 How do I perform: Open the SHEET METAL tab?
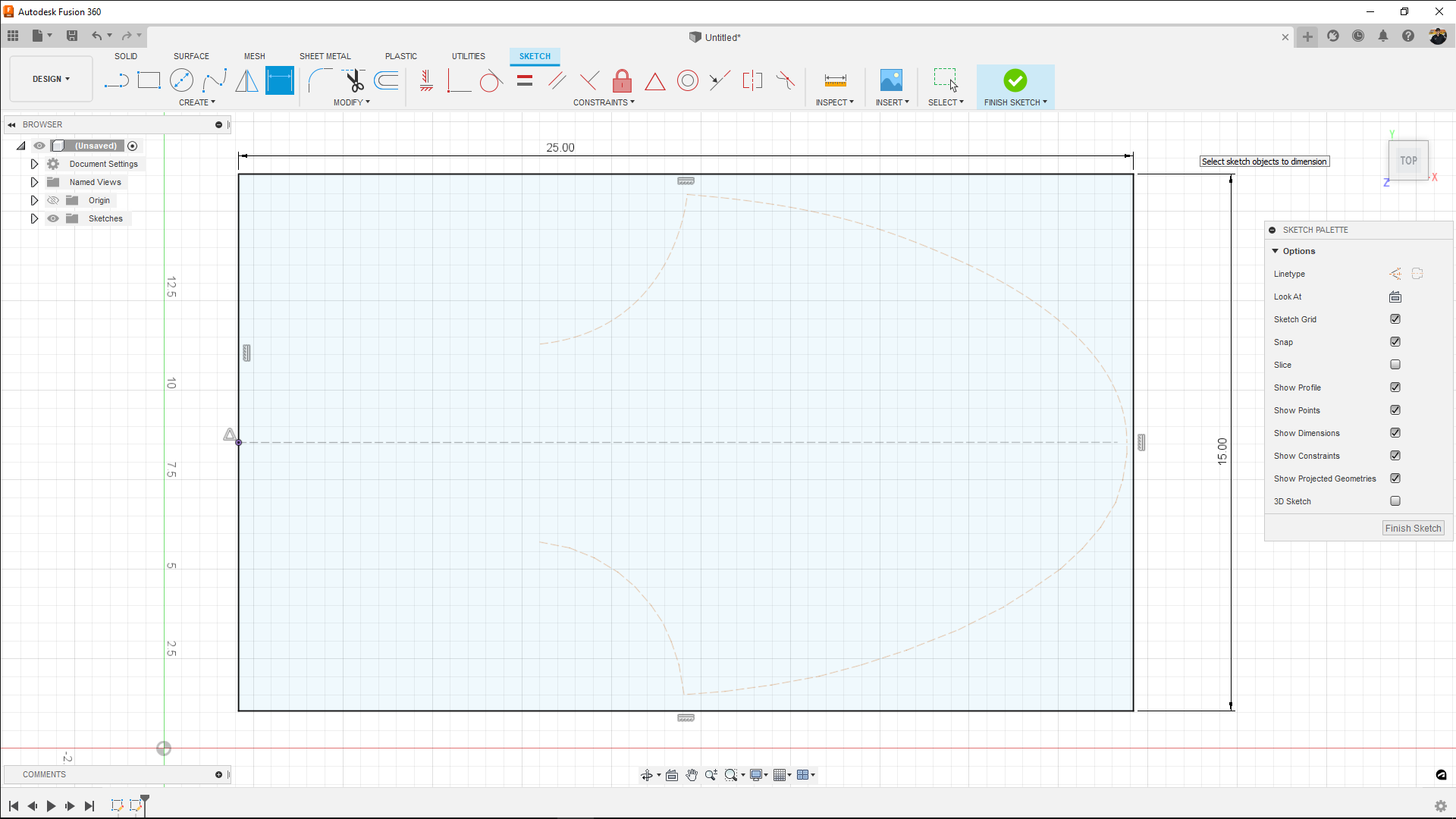pos(325,56)
